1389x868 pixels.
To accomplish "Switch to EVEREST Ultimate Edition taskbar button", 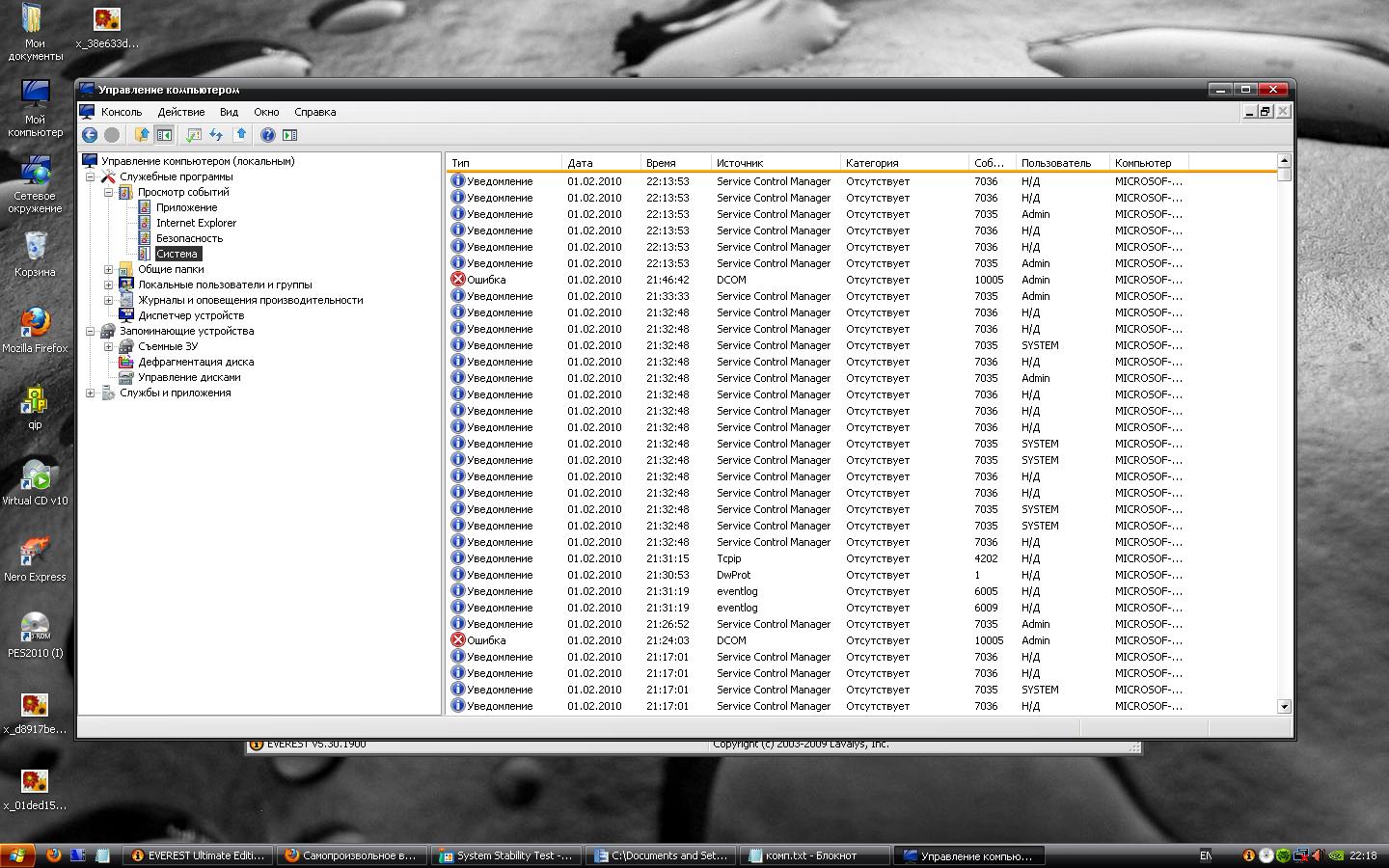I will pyautogui.click(x=198, y=855).
